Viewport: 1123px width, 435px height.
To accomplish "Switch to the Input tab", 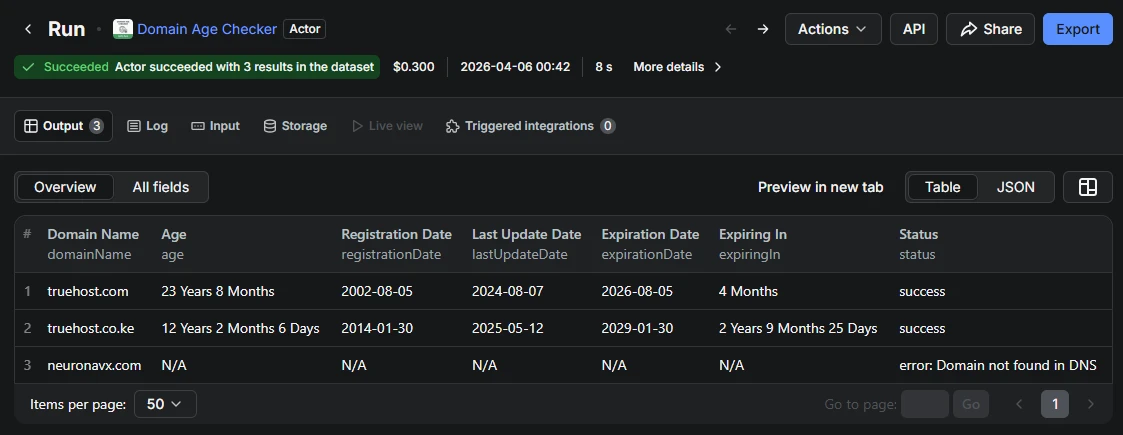I will pyautogui.click(x=216, y=126).
